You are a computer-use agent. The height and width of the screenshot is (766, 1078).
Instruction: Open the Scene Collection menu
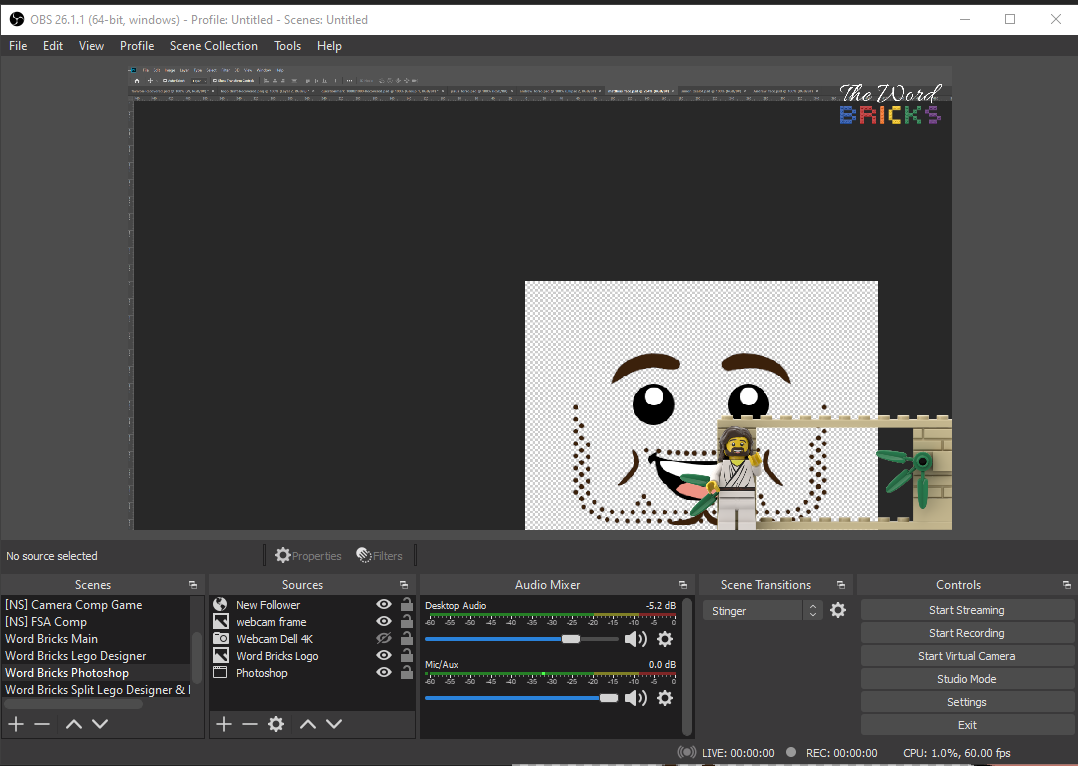(213, 46)
